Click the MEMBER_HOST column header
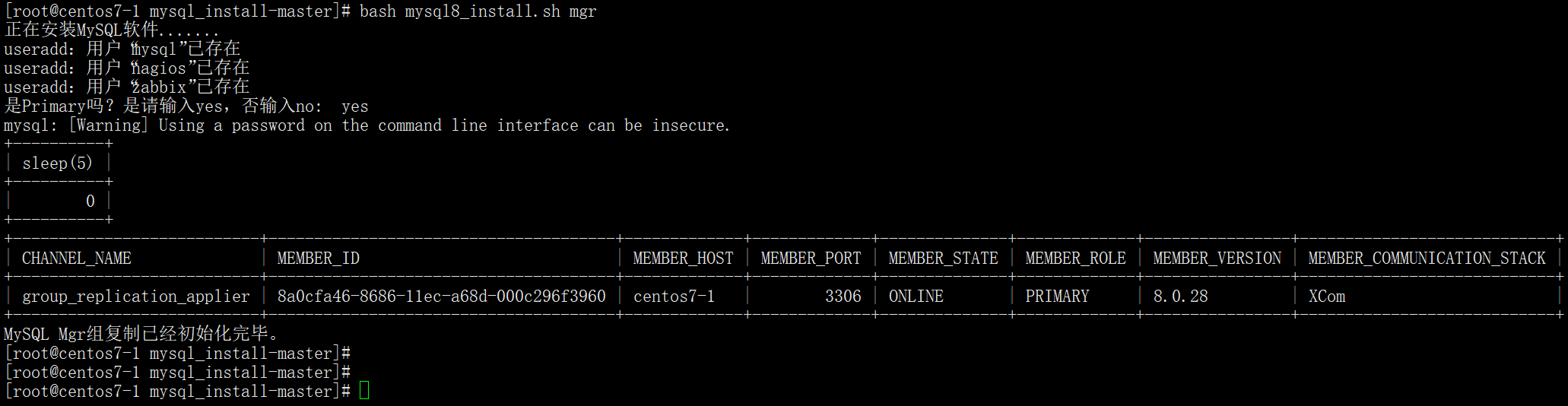This screenshot has width=1568, height=406. (683, 259)
